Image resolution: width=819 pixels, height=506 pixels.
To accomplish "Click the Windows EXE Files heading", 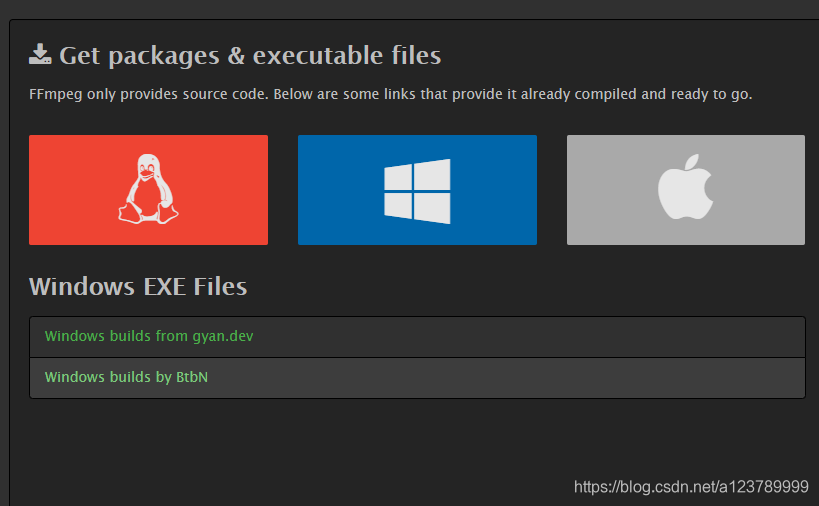I will click(138, 287).
